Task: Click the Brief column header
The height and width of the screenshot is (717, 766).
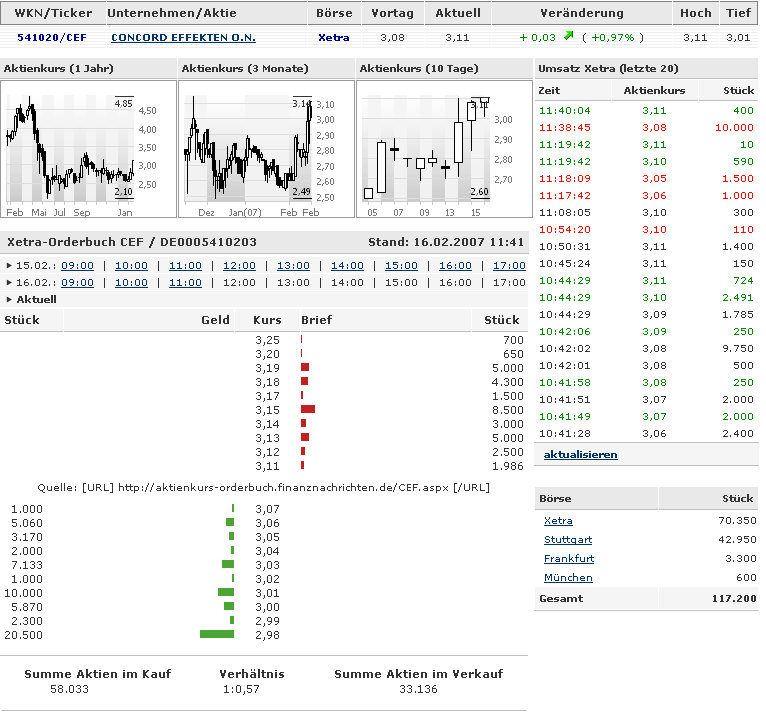Action: click(316, 320)
